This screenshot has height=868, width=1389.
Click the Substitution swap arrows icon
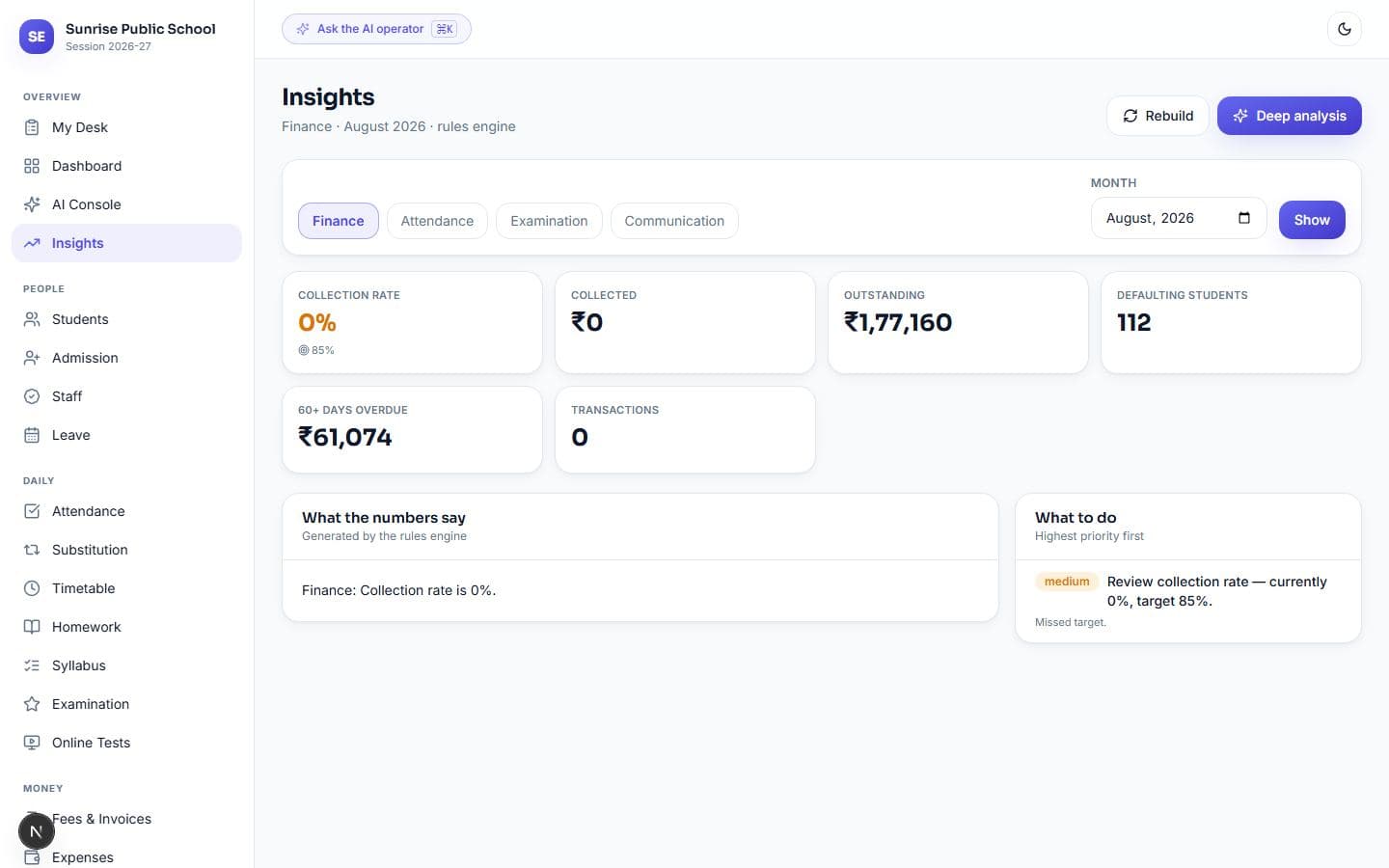[x=32, y=550]
